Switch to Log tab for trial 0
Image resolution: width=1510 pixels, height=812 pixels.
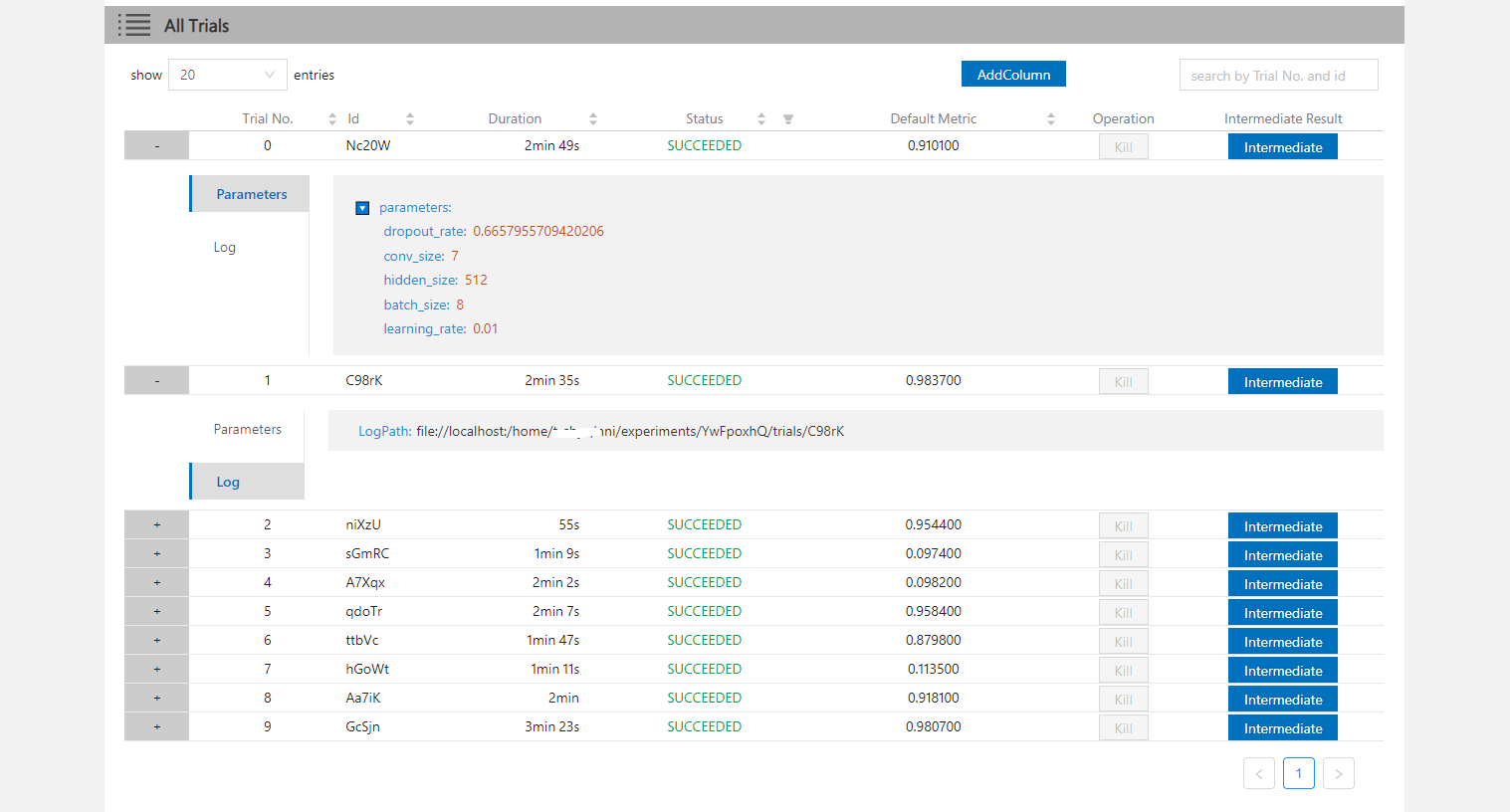point(225,248)
